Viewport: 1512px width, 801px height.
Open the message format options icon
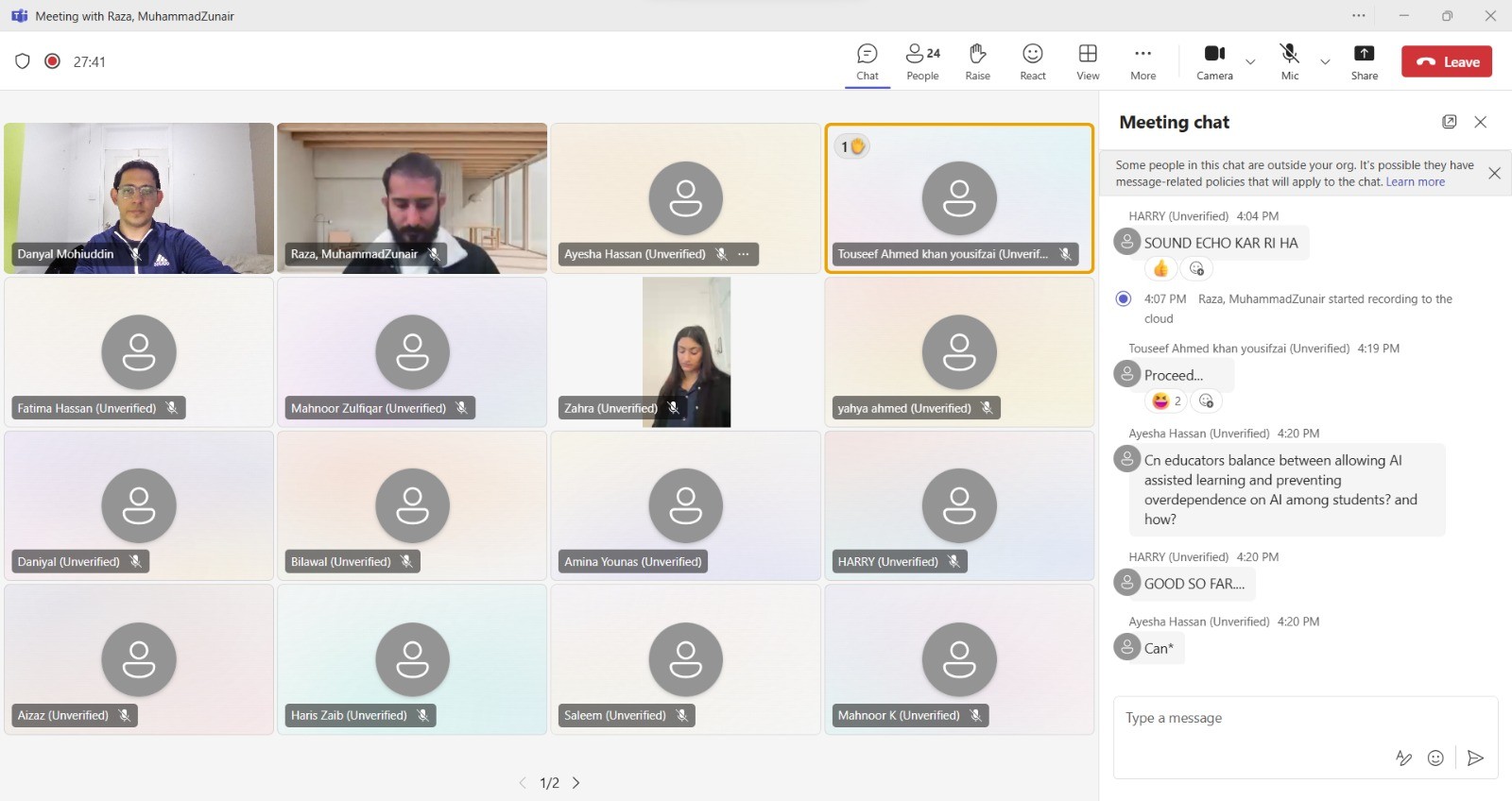pos(1404,758)
